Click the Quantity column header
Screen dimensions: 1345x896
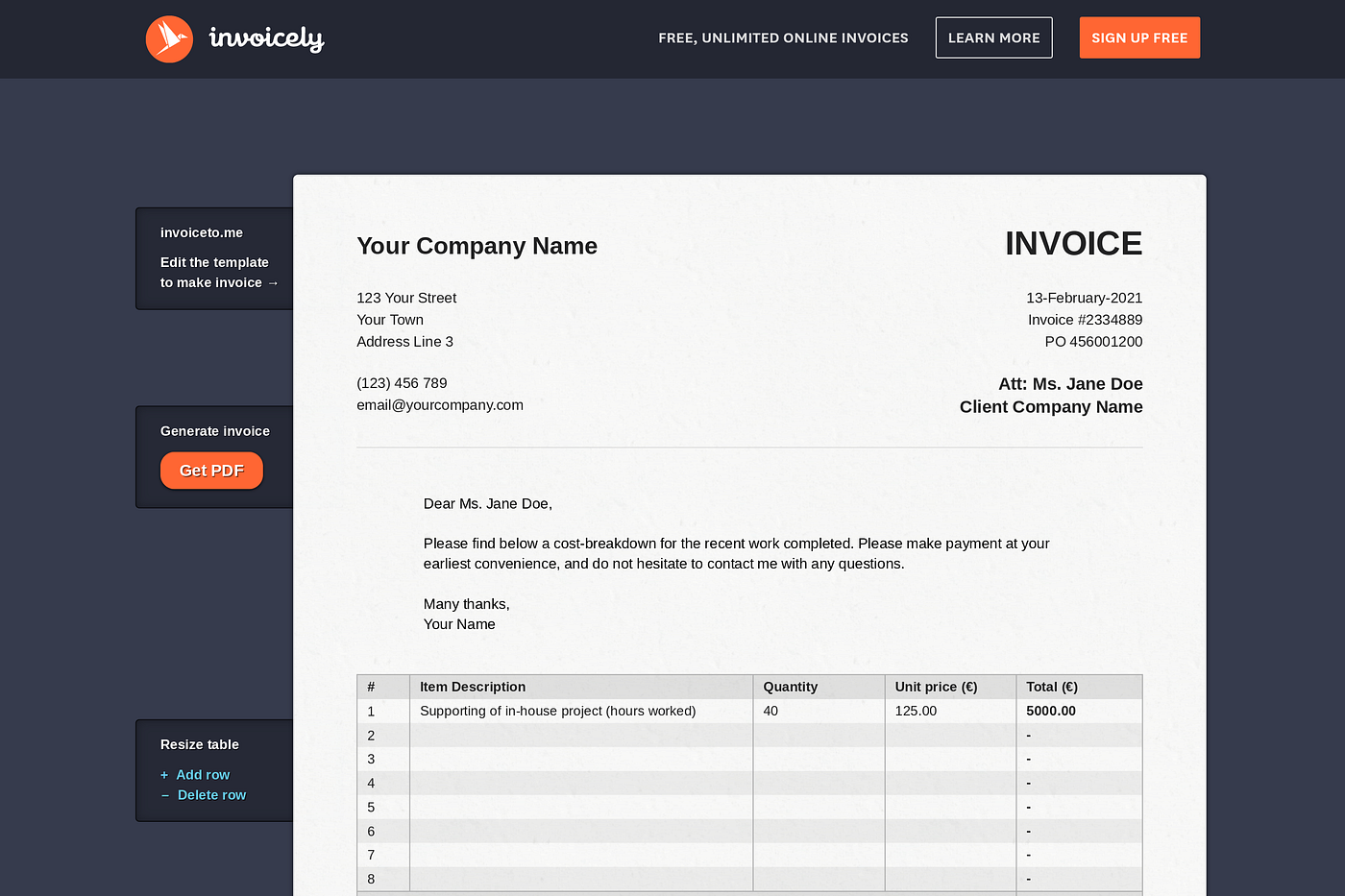pos(819,687)
